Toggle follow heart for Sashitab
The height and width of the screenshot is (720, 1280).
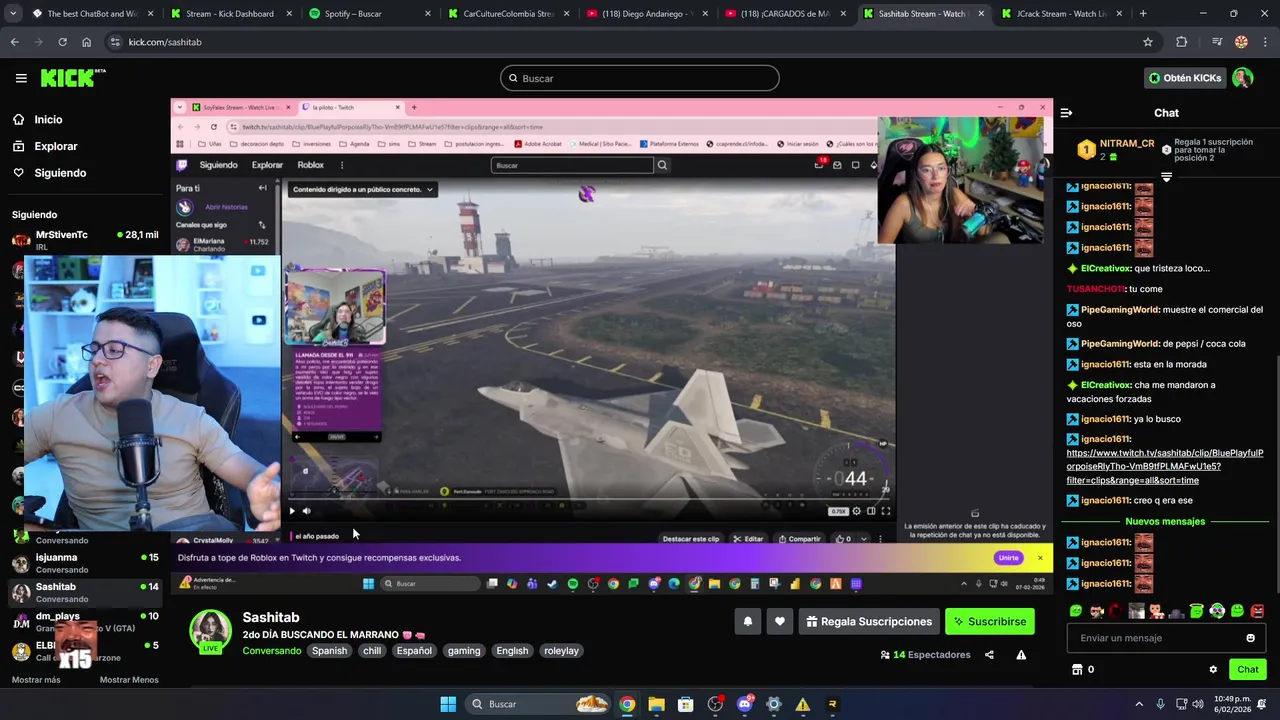[x=780, y=622]
